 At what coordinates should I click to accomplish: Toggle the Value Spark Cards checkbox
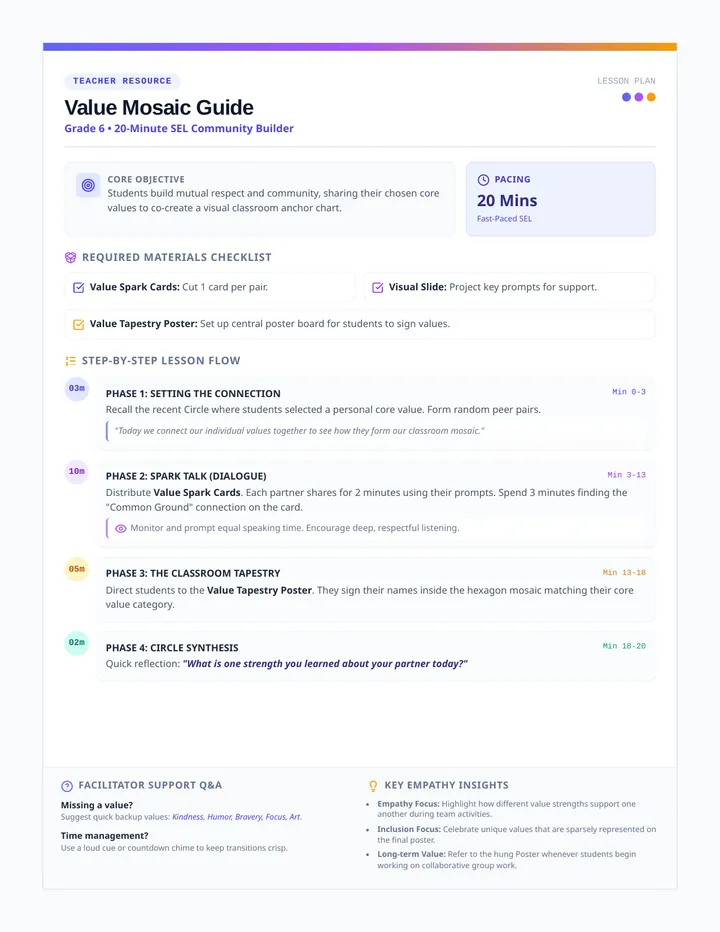tap(78, 288)
